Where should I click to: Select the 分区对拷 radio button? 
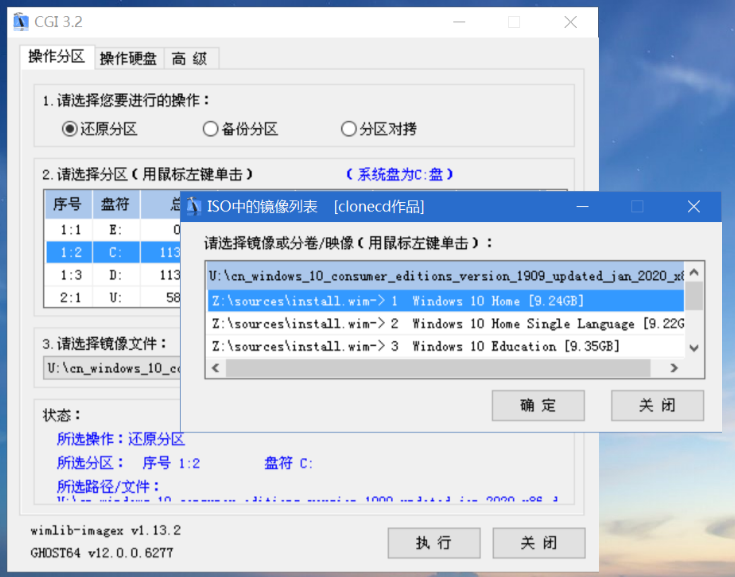pyautogui.click(x=348, y=129)
